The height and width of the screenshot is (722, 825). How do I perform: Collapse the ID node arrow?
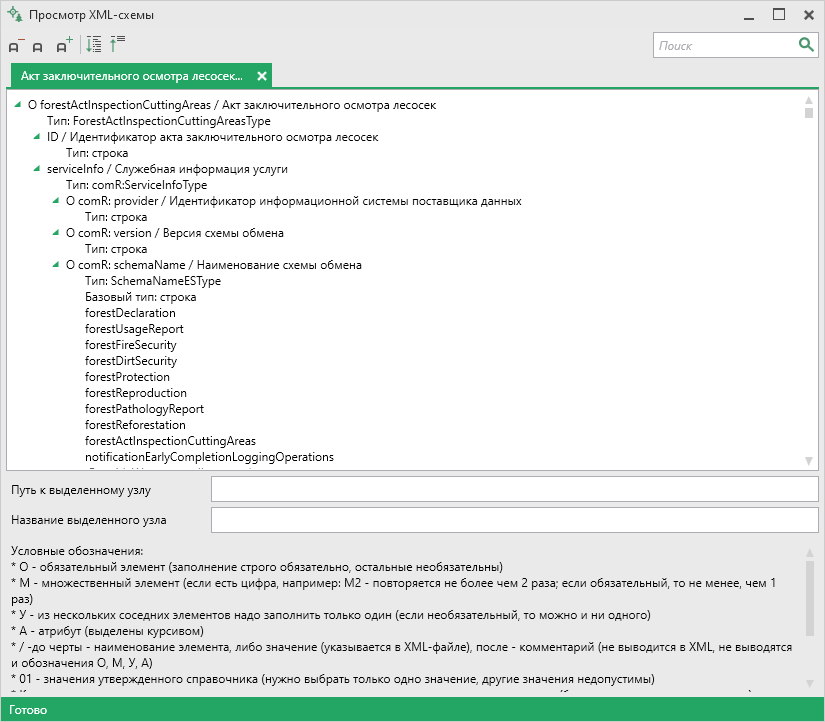36,137
